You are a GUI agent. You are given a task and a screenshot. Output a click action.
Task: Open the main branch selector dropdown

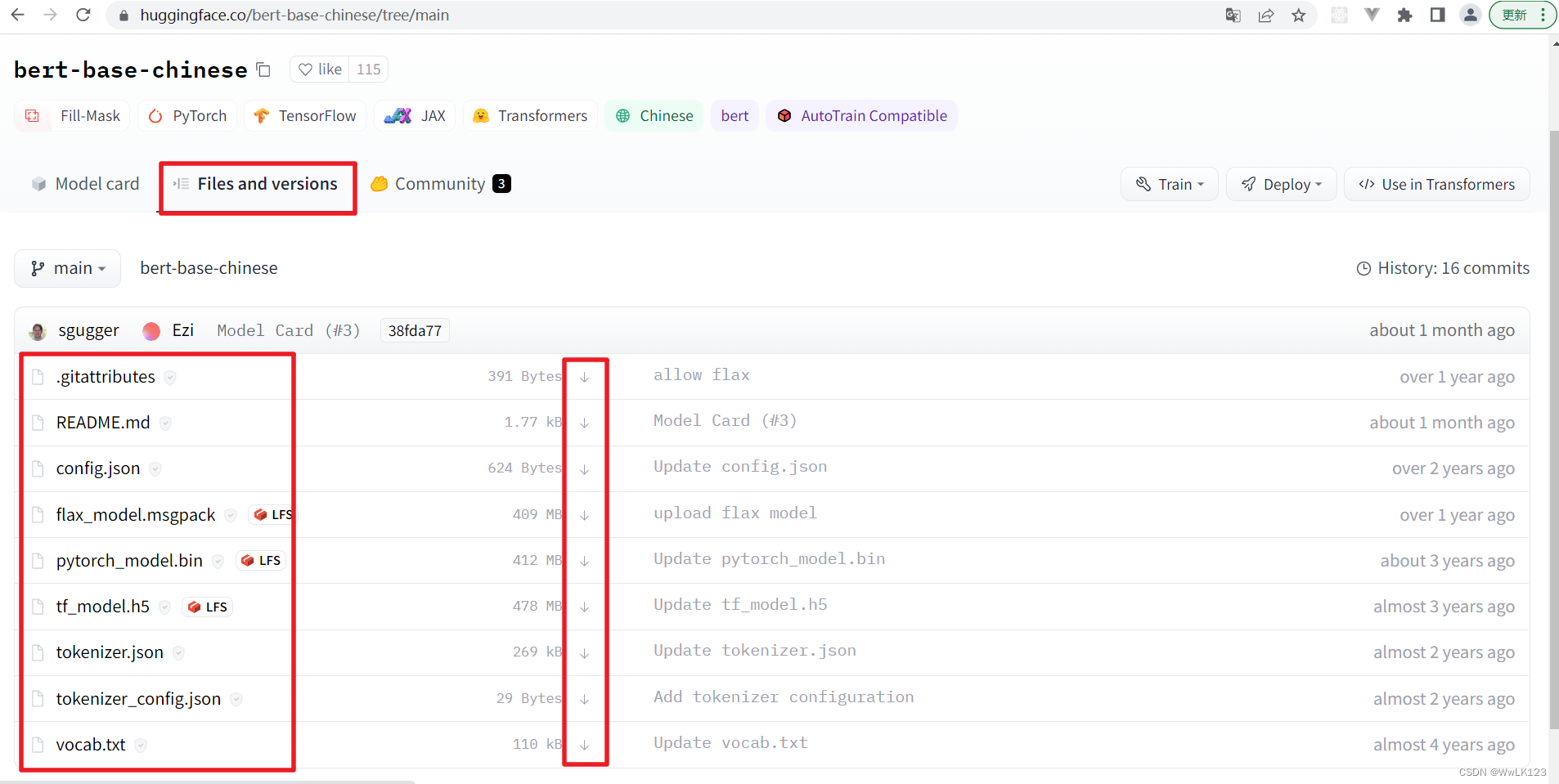(x=67, y=267)
